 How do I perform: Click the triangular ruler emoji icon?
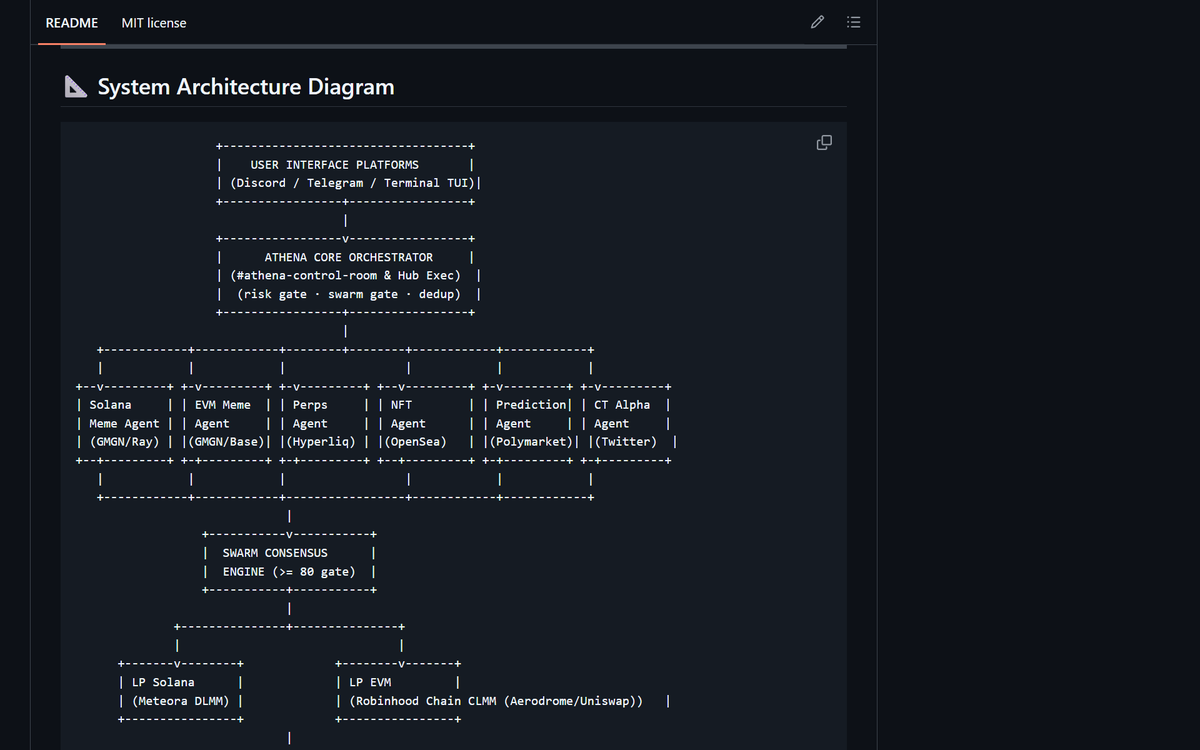(x=76, y=87)
